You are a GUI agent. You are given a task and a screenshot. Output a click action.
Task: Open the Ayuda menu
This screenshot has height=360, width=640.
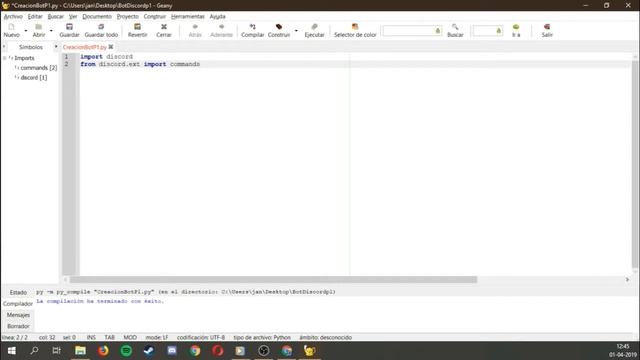(218, 16)
